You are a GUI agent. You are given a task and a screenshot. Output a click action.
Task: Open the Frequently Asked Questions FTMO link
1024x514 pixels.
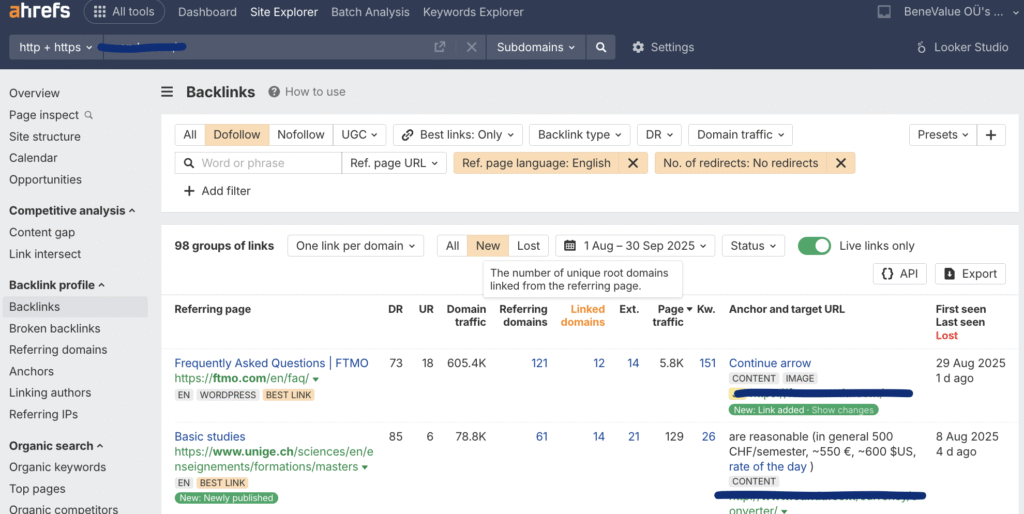click(271, 363)
